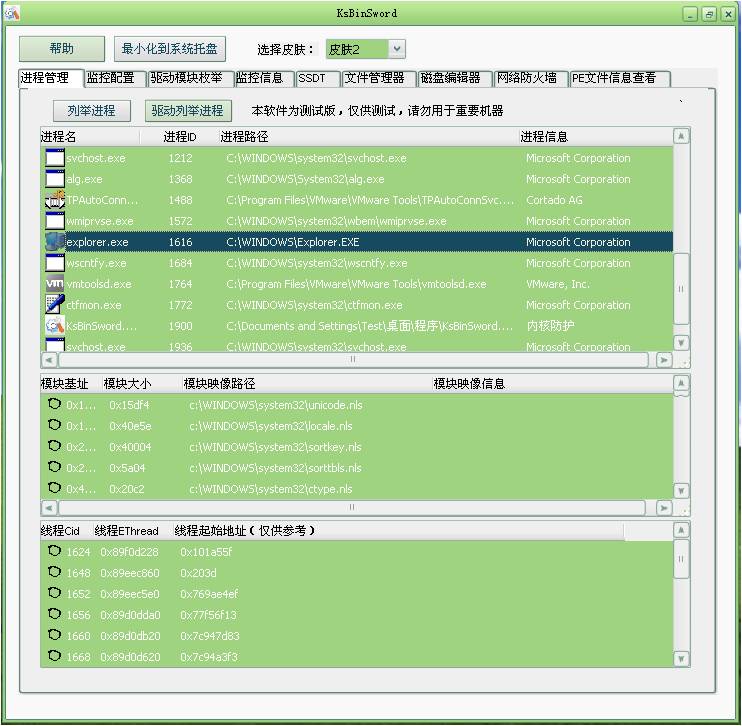Switch to the 进程管理 tab

click(x=51, y=78)
